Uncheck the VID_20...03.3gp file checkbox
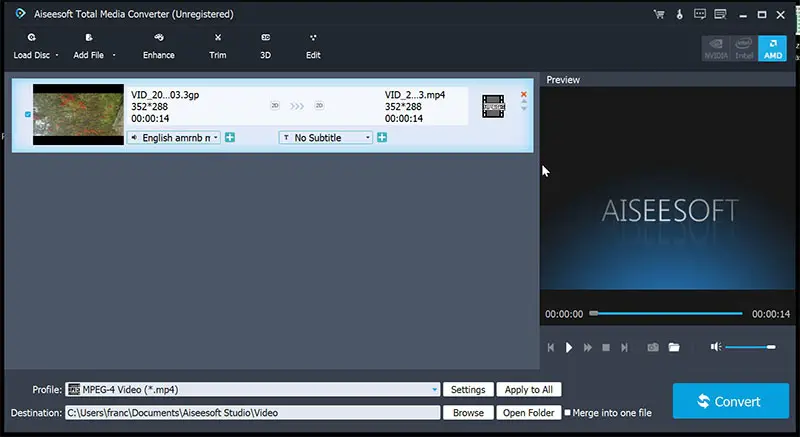800x437 pixels. pyautogui.click(x=28, y=114)
